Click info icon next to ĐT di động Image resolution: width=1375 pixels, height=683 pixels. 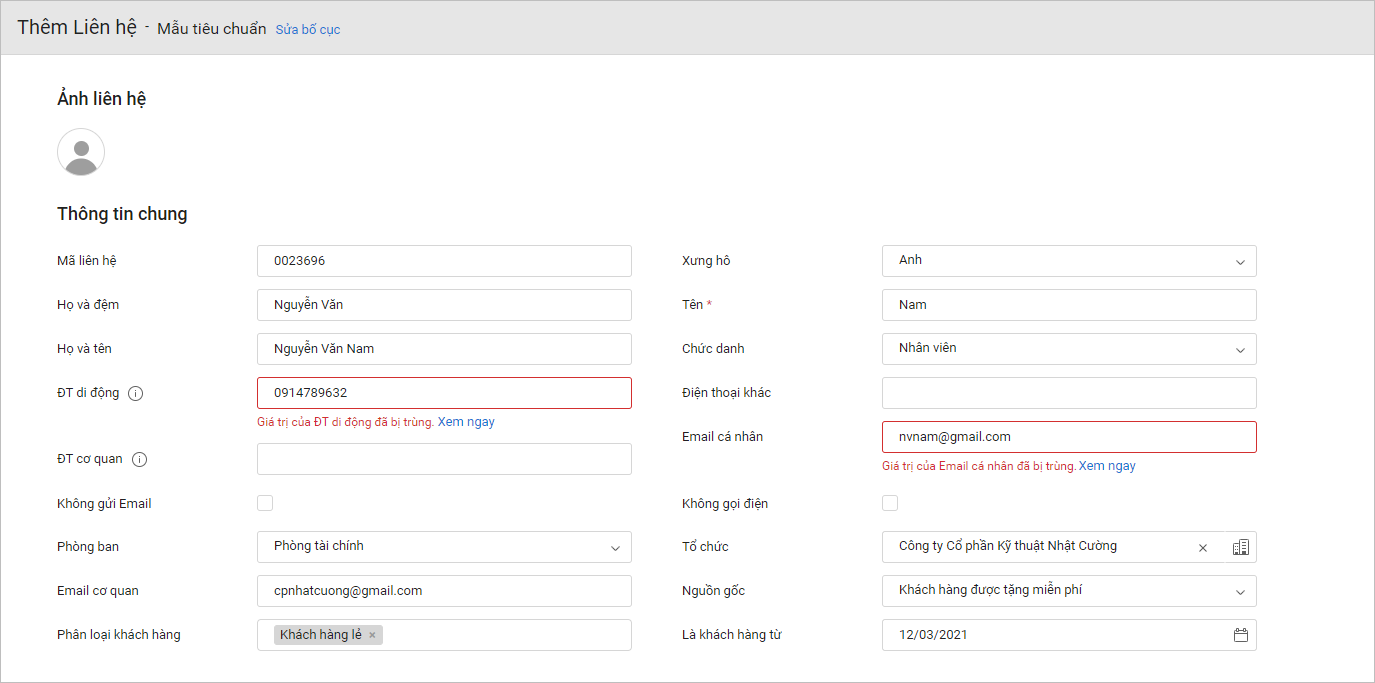[136, 393]
